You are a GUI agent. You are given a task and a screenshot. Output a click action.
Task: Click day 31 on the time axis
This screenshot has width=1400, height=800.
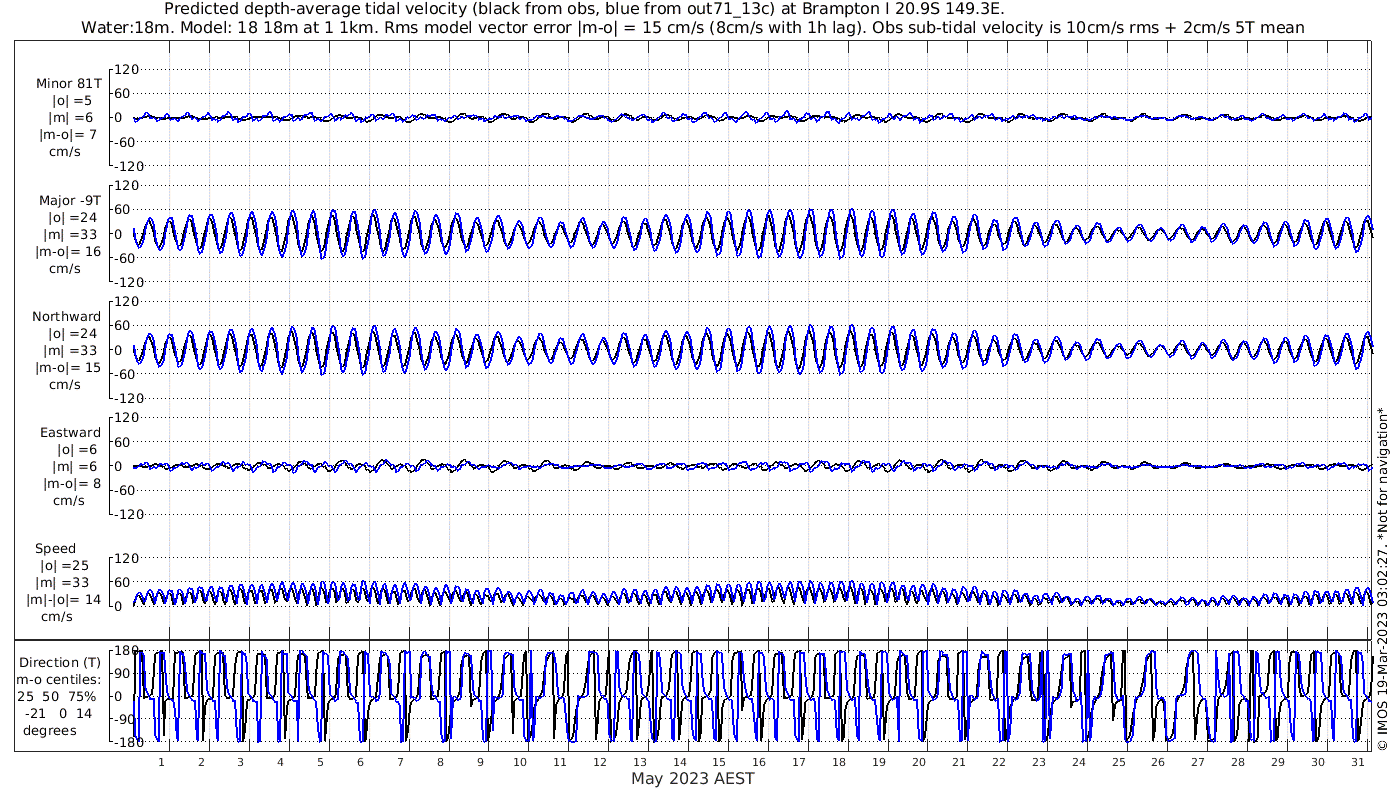pyautogui.click(x=1358, y=761)
